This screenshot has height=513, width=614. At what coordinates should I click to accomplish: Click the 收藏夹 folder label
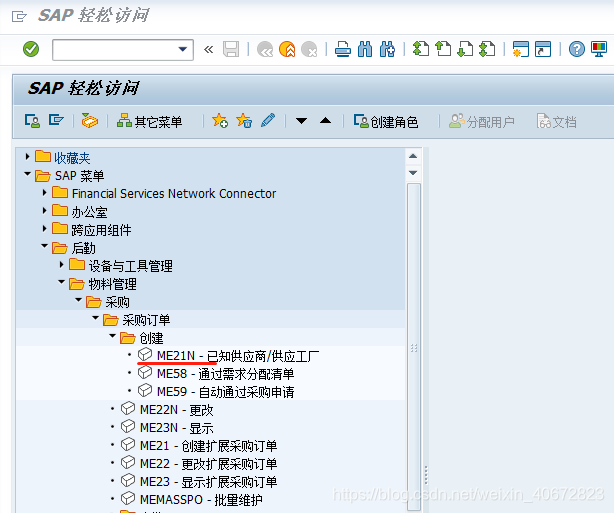(72, 158)
